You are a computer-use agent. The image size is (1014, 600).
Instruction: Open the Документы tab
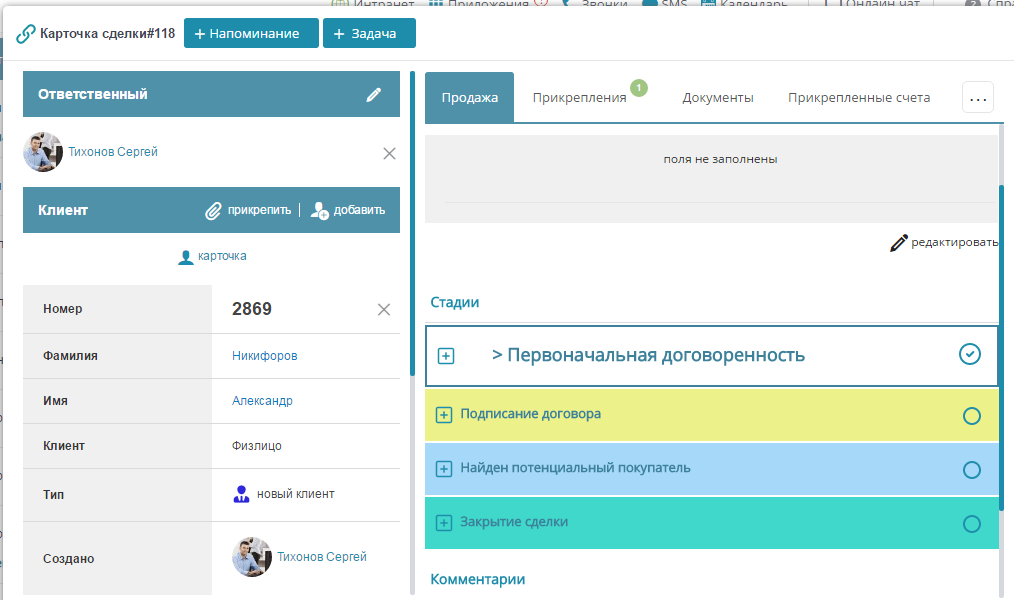click(x=718, y=98)
